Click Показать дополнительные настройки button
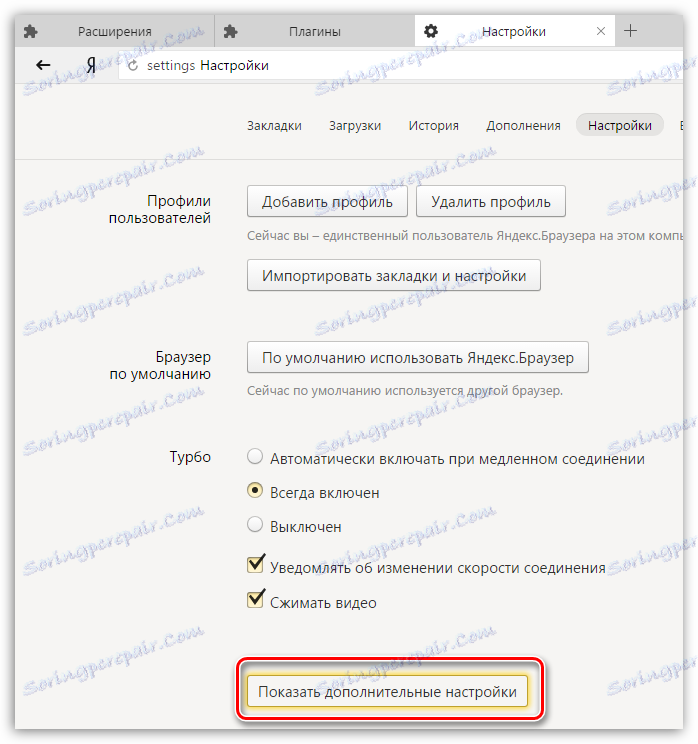 (x=387, y=691)
